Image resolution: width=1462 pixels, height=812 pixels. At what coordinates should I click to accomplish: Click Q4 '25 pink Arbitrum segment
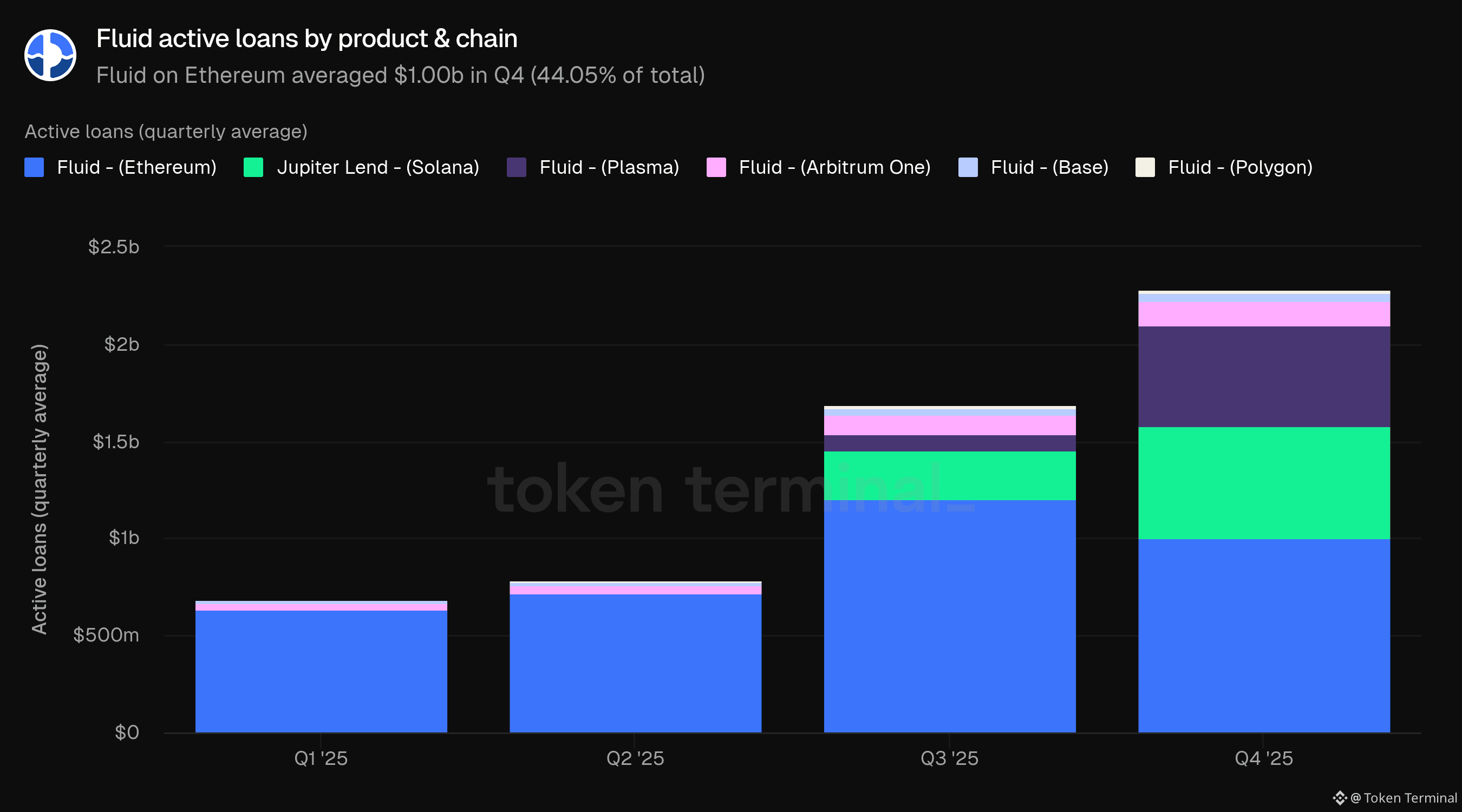pyautogui.click(x=1264, y=314)
